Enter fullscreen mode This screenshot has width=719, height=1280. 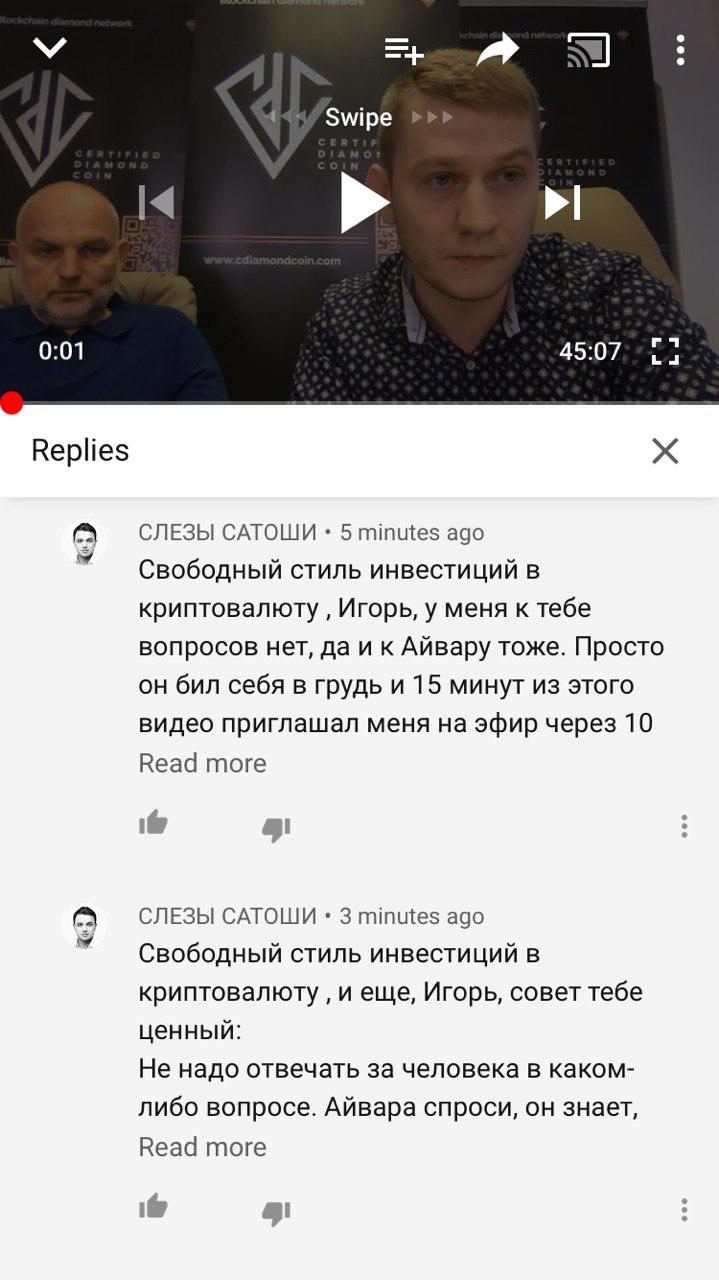point(665,351)
